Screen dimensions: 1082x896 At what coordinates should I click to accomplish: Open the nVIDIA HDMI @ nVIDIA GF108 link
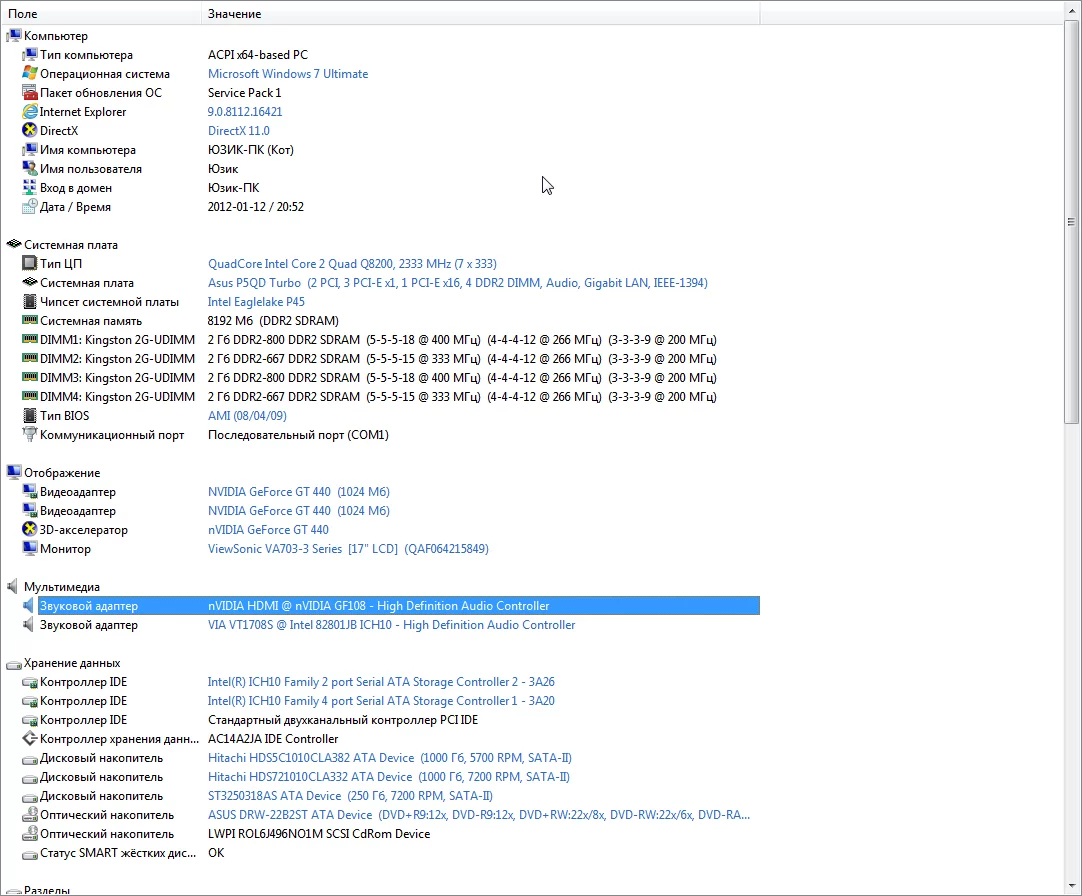tap(379, 605)
